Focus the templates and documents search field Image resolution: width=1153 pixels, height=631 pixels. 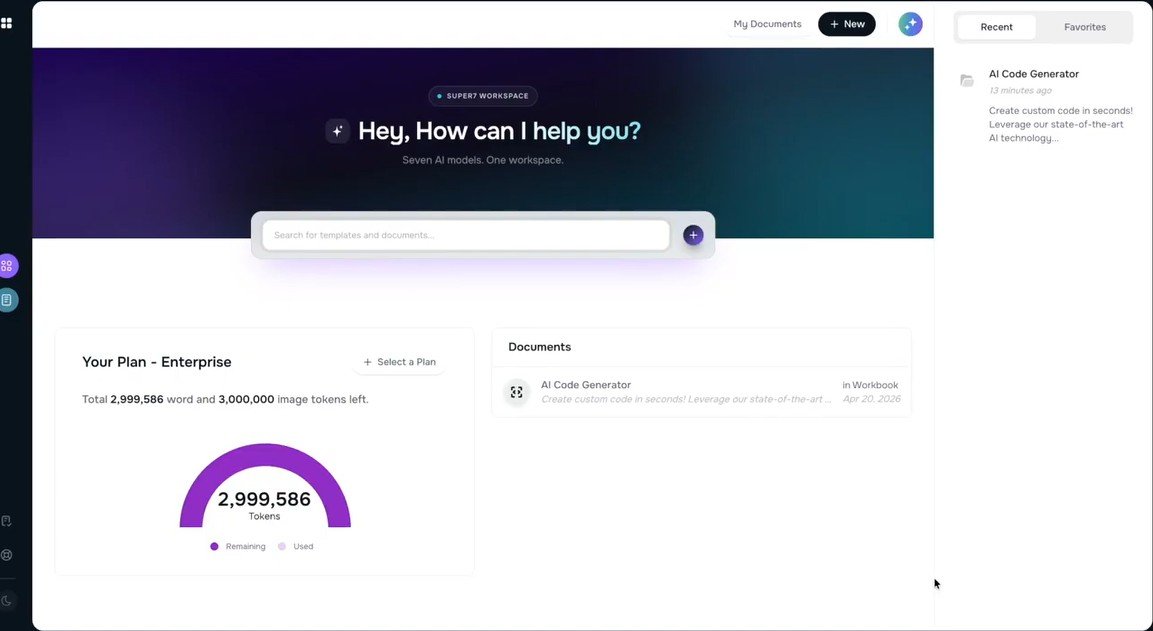pos(466,235)
